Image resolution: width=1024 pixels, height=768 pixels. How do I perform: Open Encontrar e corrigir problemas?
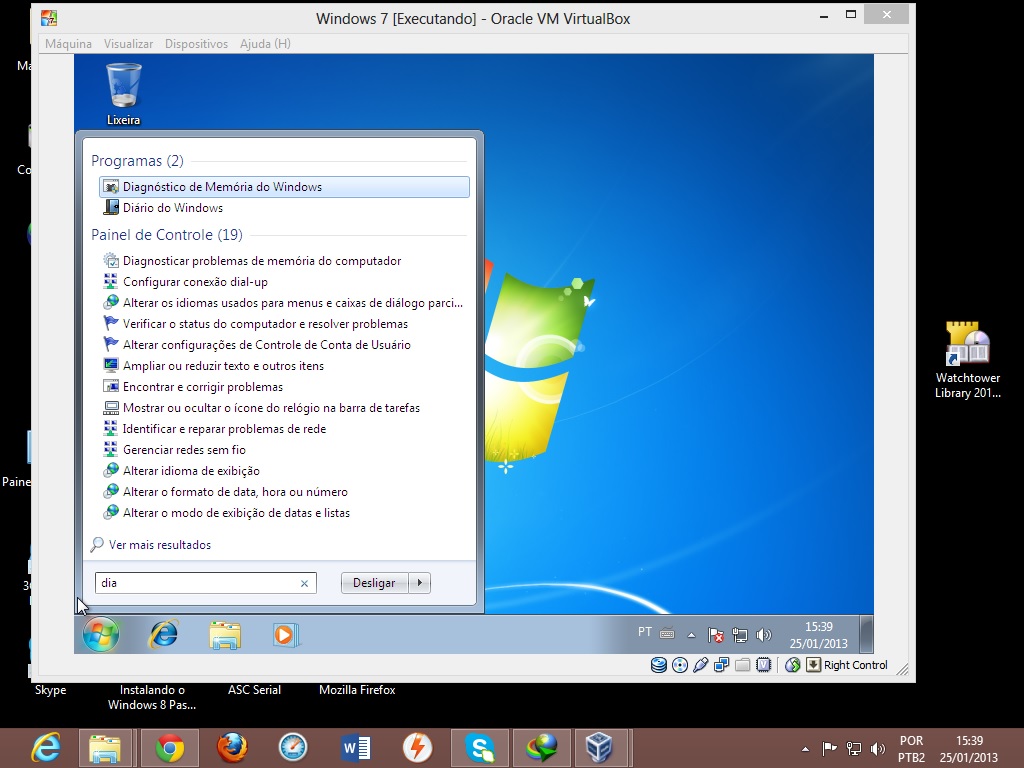click(193, 387)
